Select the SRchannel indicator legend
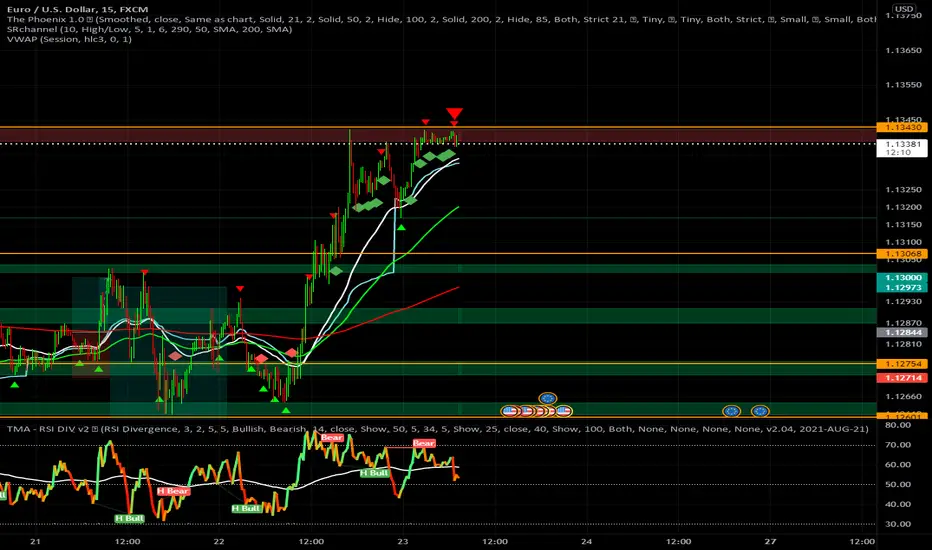This screenshot has height=550, width=932. 149,29
